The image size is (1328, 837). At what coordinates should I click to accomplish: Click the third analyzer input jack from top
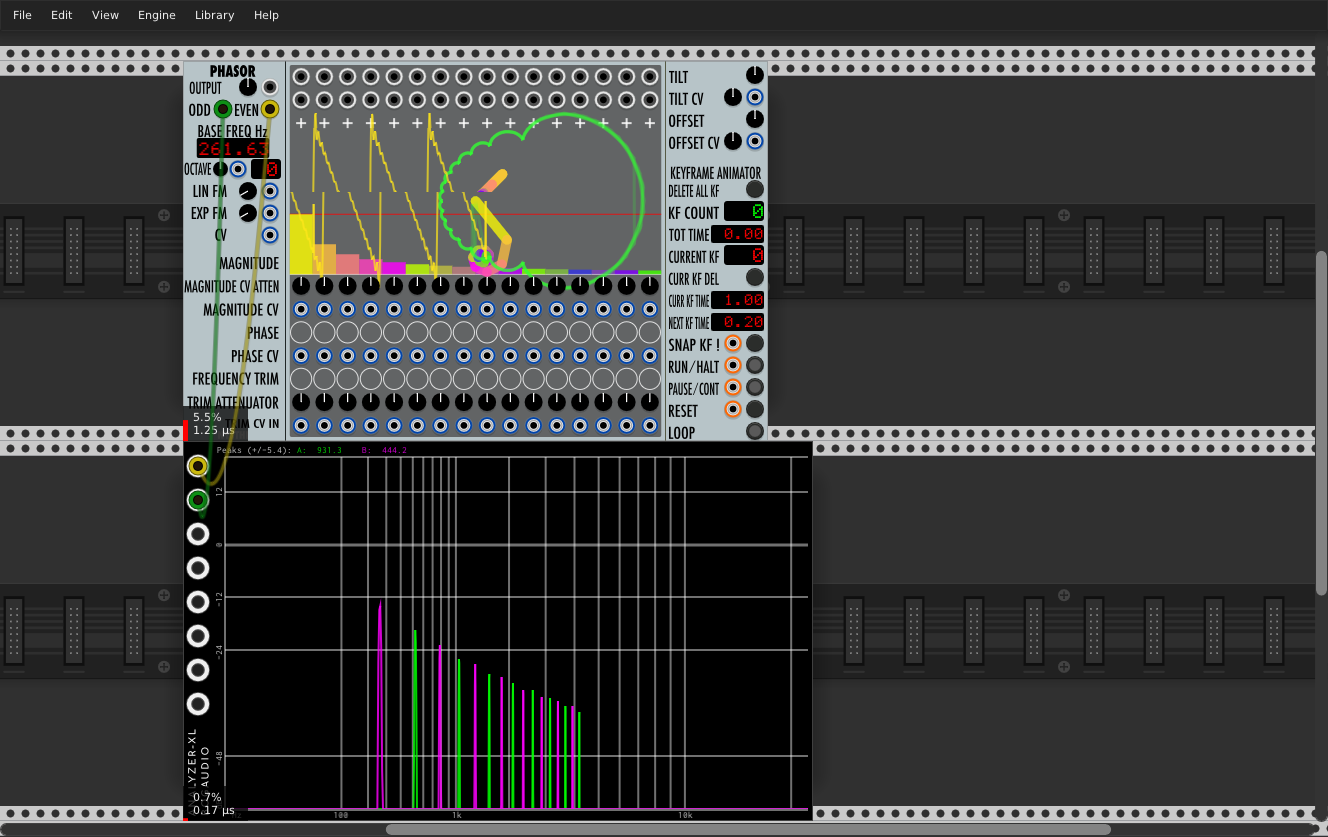198,533
